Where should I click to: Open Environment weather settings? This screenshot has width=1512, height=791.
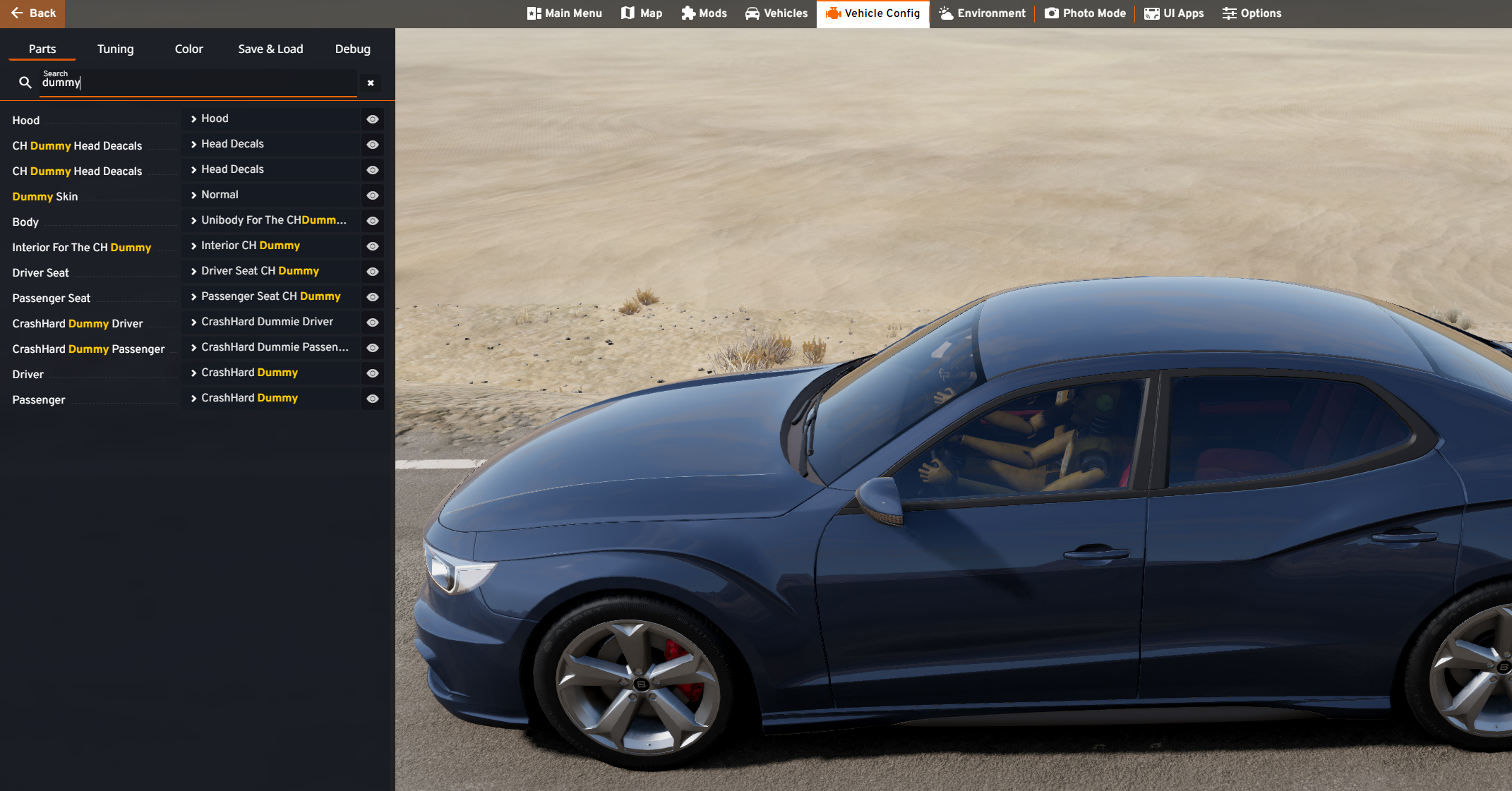[982, 13]
